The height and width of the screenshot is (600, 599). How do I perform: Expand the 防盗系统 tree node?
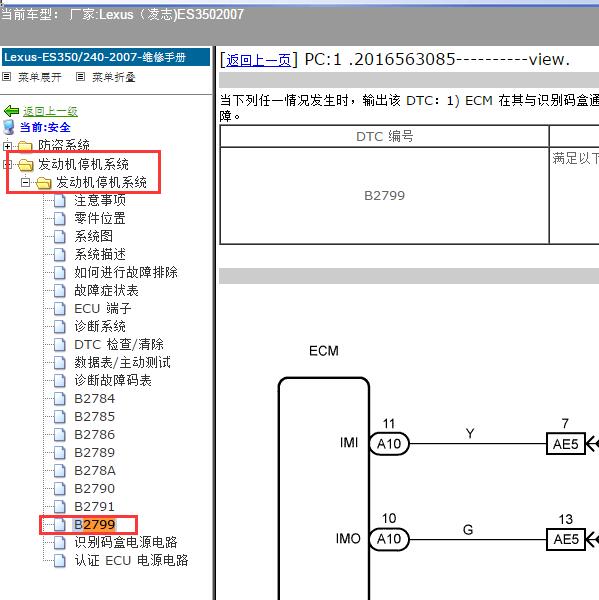tap(7, 146)
